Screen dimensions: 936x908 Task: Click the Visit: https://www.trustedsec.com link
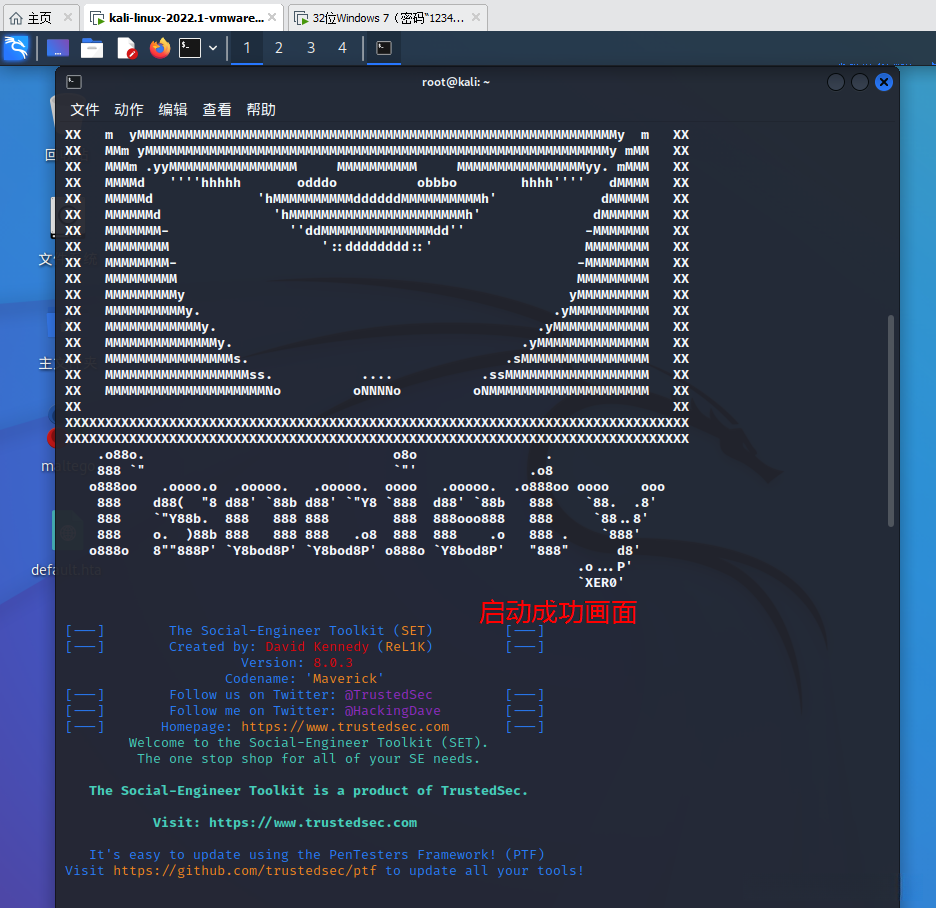point(313,823)
